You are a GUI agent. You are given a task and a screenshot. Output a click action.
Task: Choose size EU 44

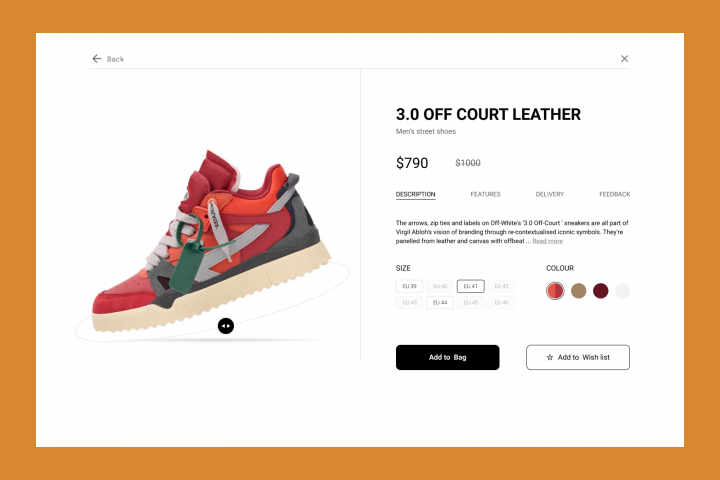pyautogui.click(x=440, y=303)
